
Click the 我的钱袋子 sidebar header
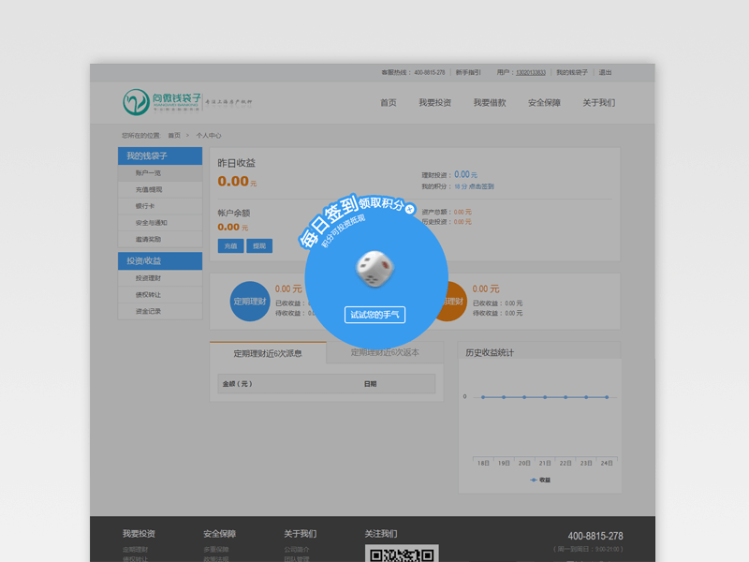(x=160, y=156)
